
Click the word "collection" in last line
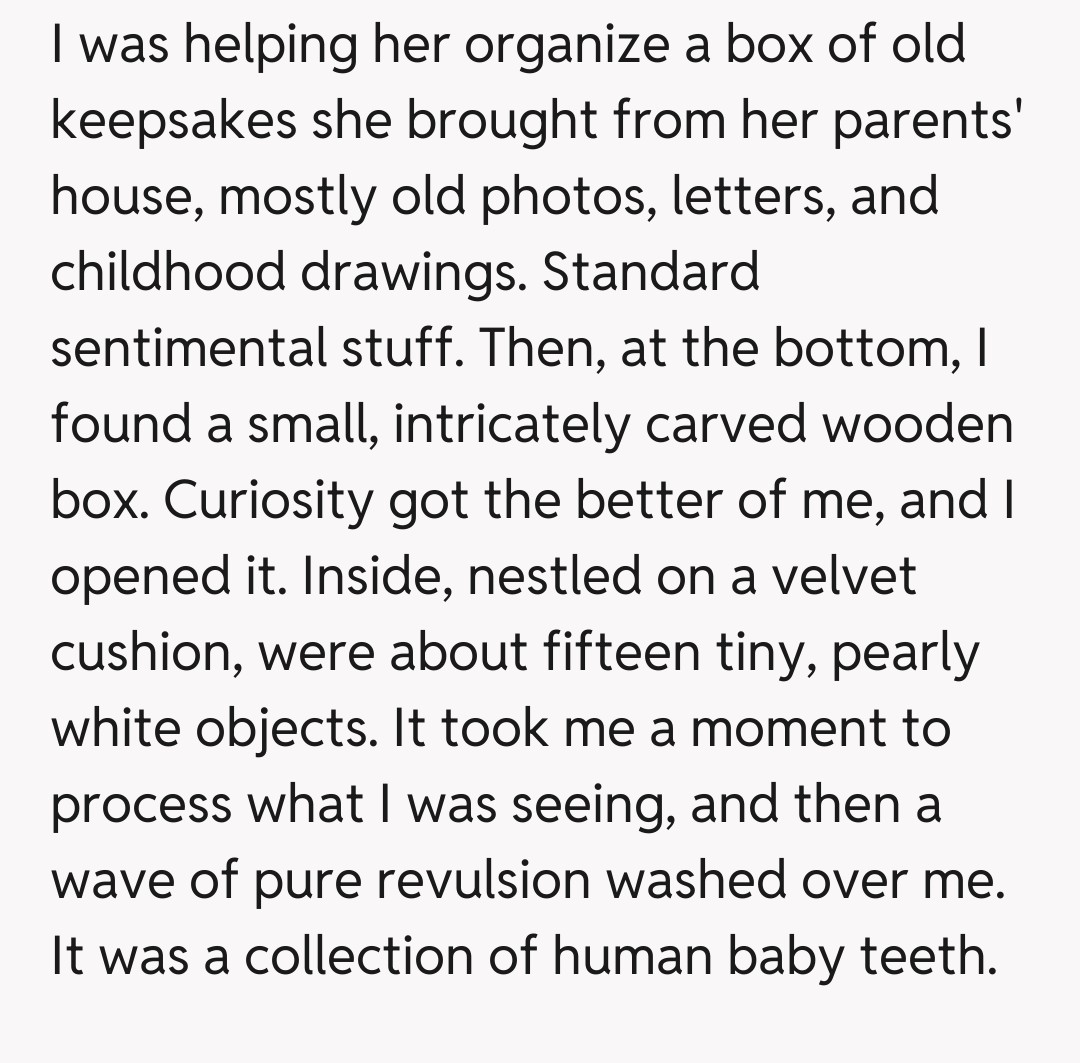pos(359,957)
